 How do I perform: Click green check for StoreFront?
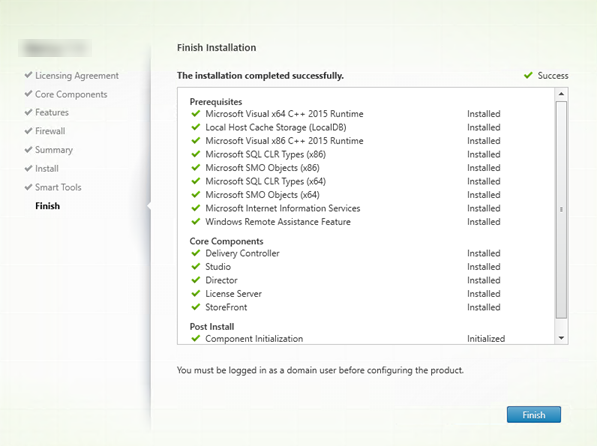196,307
